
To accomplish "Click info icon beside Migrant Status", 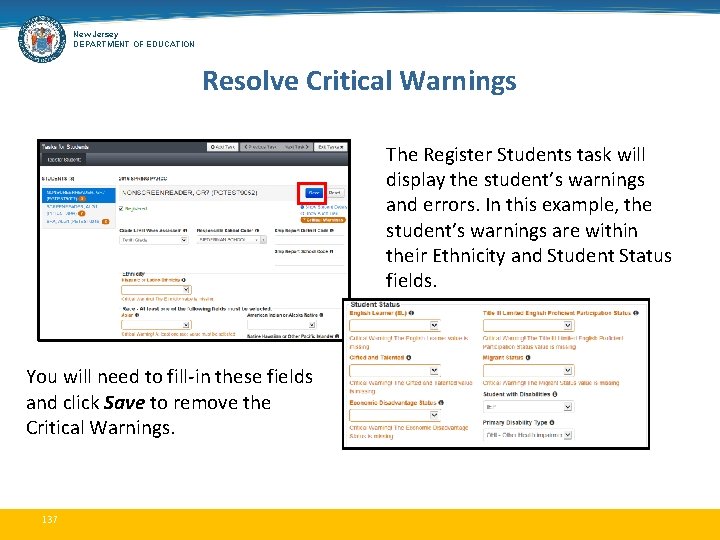I will pos(528,358).
